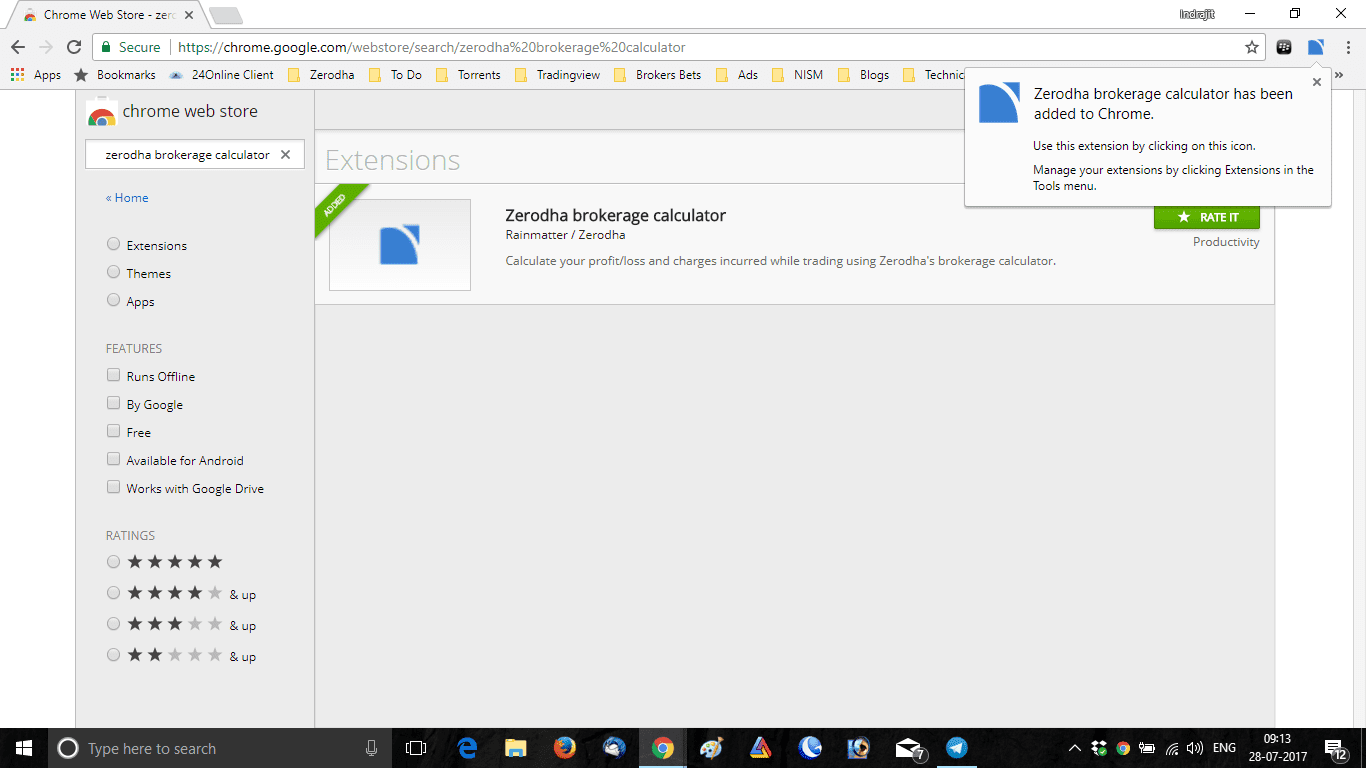1366x768 pixels.
Task: Close the extension added notification popup
Action: [1316, 83]
